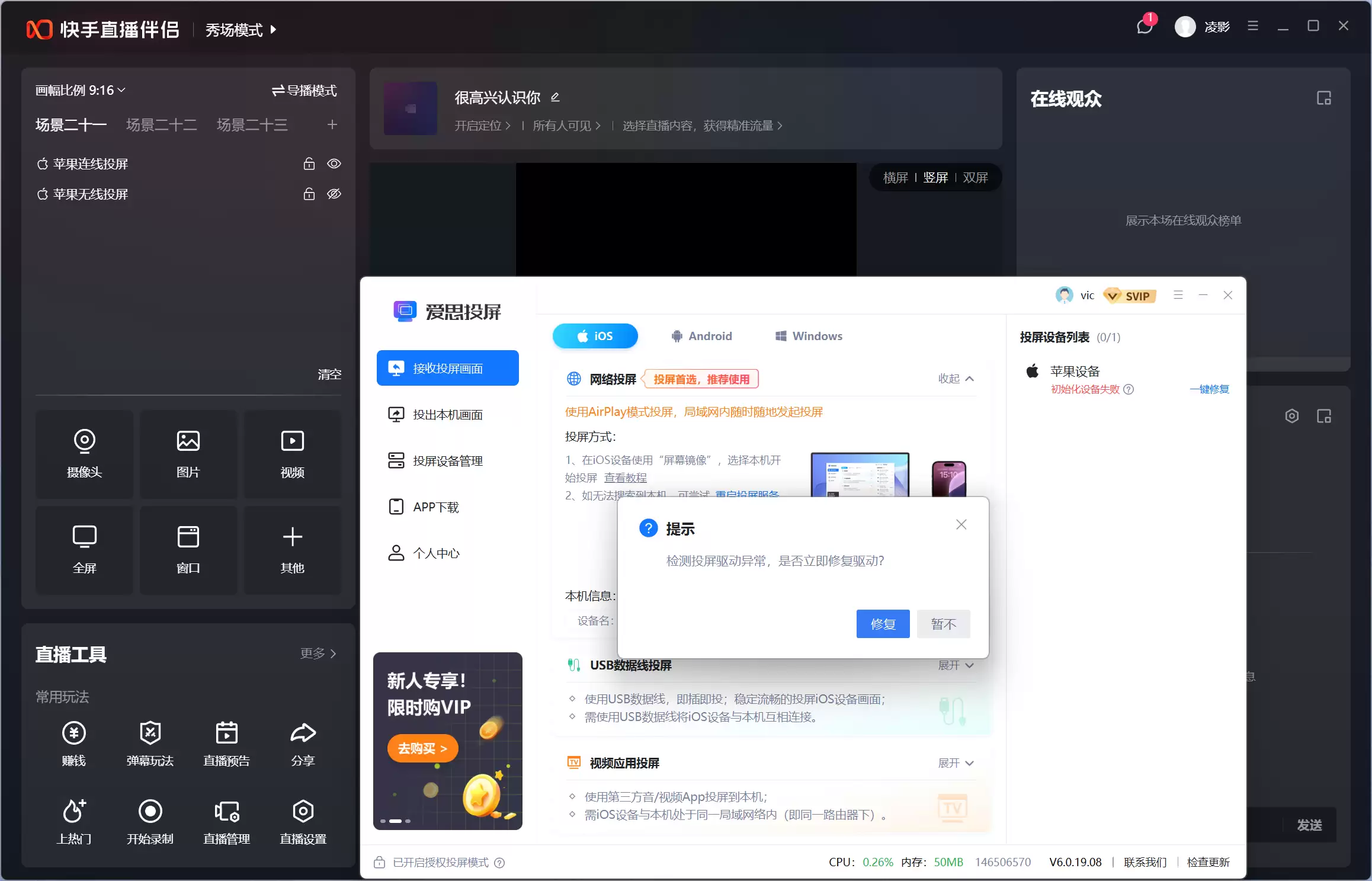Collapse the 网络投屏 section via 收起
The width and height of the screenshot is (1372, 881).
(955, 379)
